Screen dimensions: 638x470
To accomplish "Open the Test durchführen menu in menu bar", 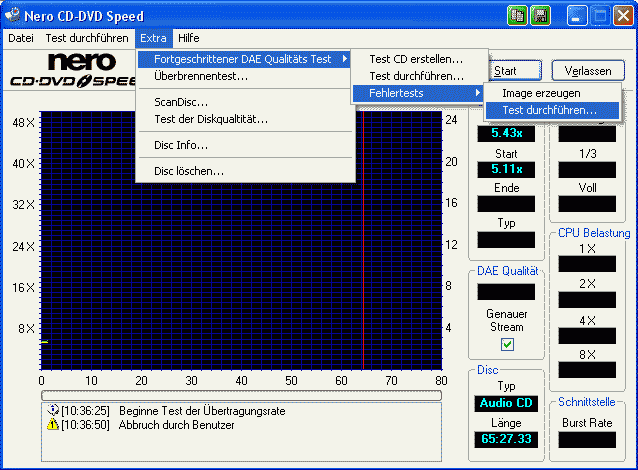I will tap(87, 38).
